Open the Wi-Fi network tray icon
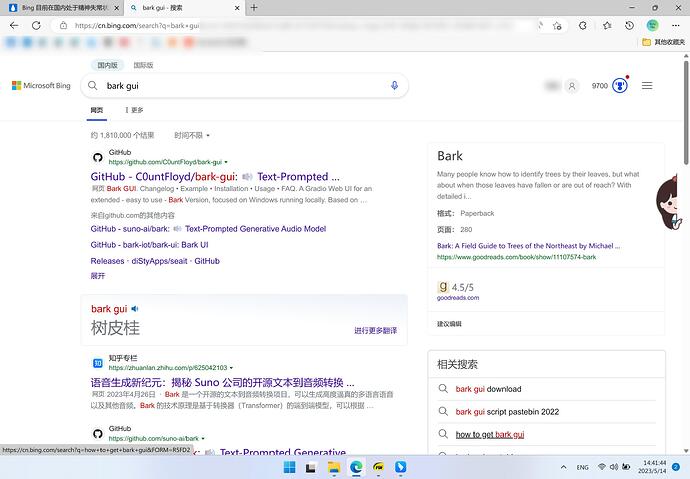Image resolution: width=690 pixels, height=479 pixels. click(602, 467)
